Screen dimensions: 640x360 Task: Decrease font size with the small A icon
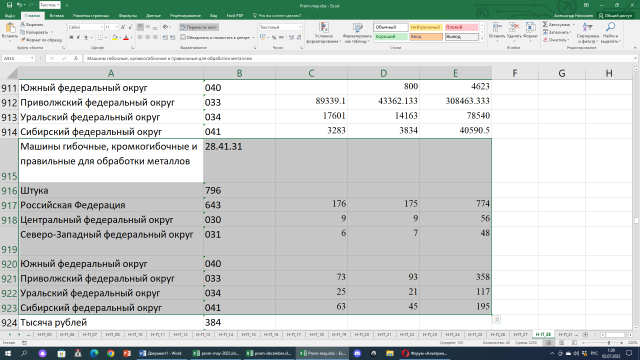tap(130, 27)
